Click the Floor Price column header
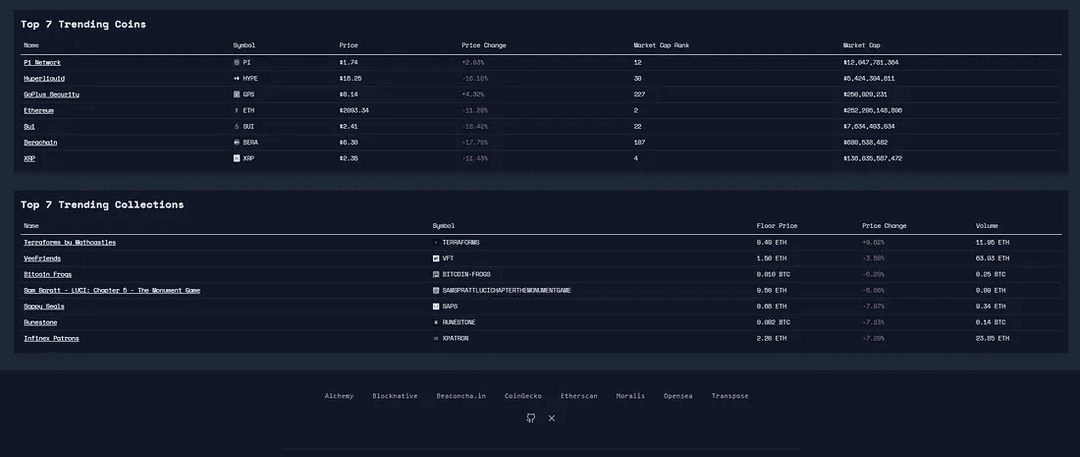 tap(777, 226)
